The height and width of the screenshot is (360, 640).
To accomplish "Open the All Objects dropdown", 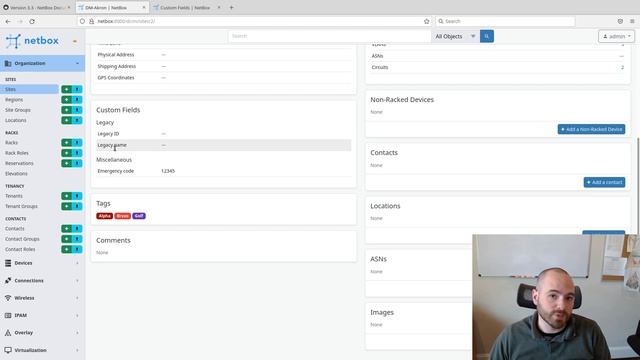I will (x=456, y=36).
